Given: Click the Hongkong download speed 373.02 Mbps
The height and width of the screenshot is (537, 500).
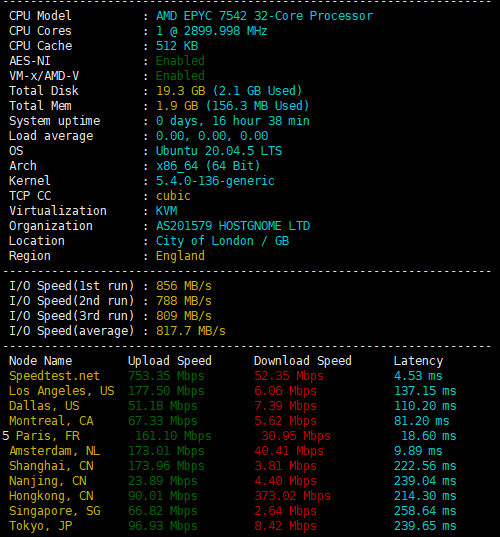Looking at the screenshot, I should pos(292,496).
